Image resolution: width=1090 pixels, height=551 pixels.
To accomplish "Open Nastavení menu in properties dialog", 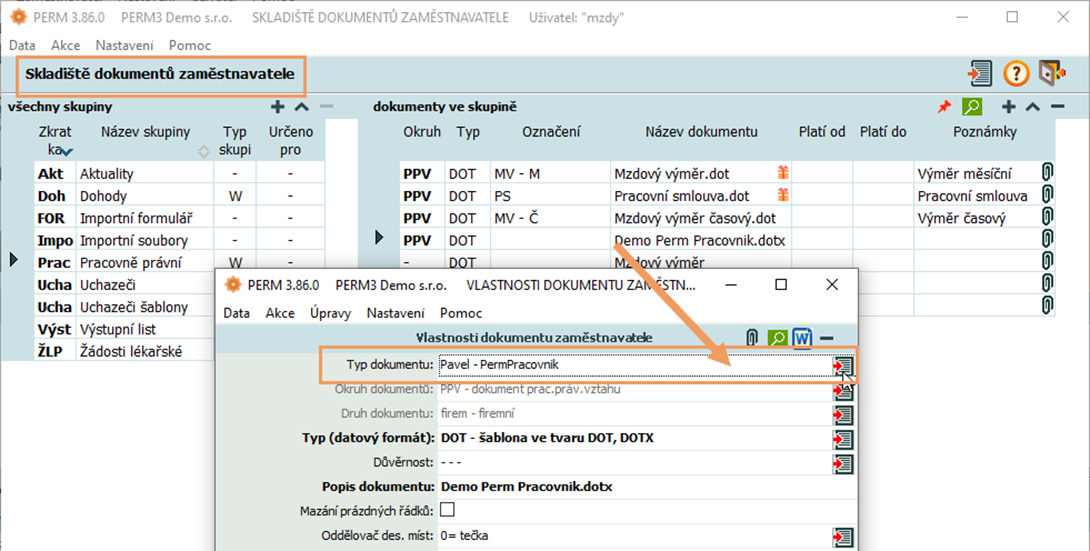I will point(396,313).
